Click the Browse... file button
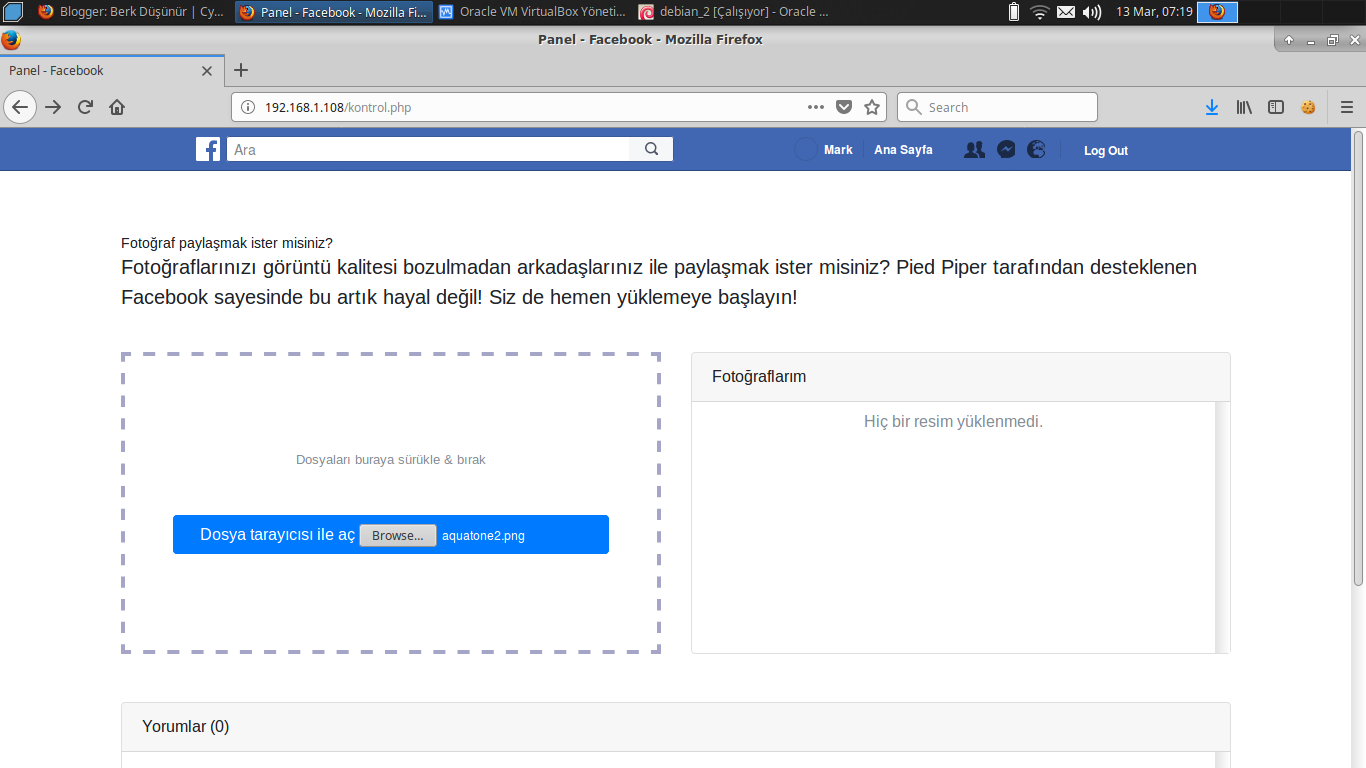The image size is (1366, 768). [398, 535]
